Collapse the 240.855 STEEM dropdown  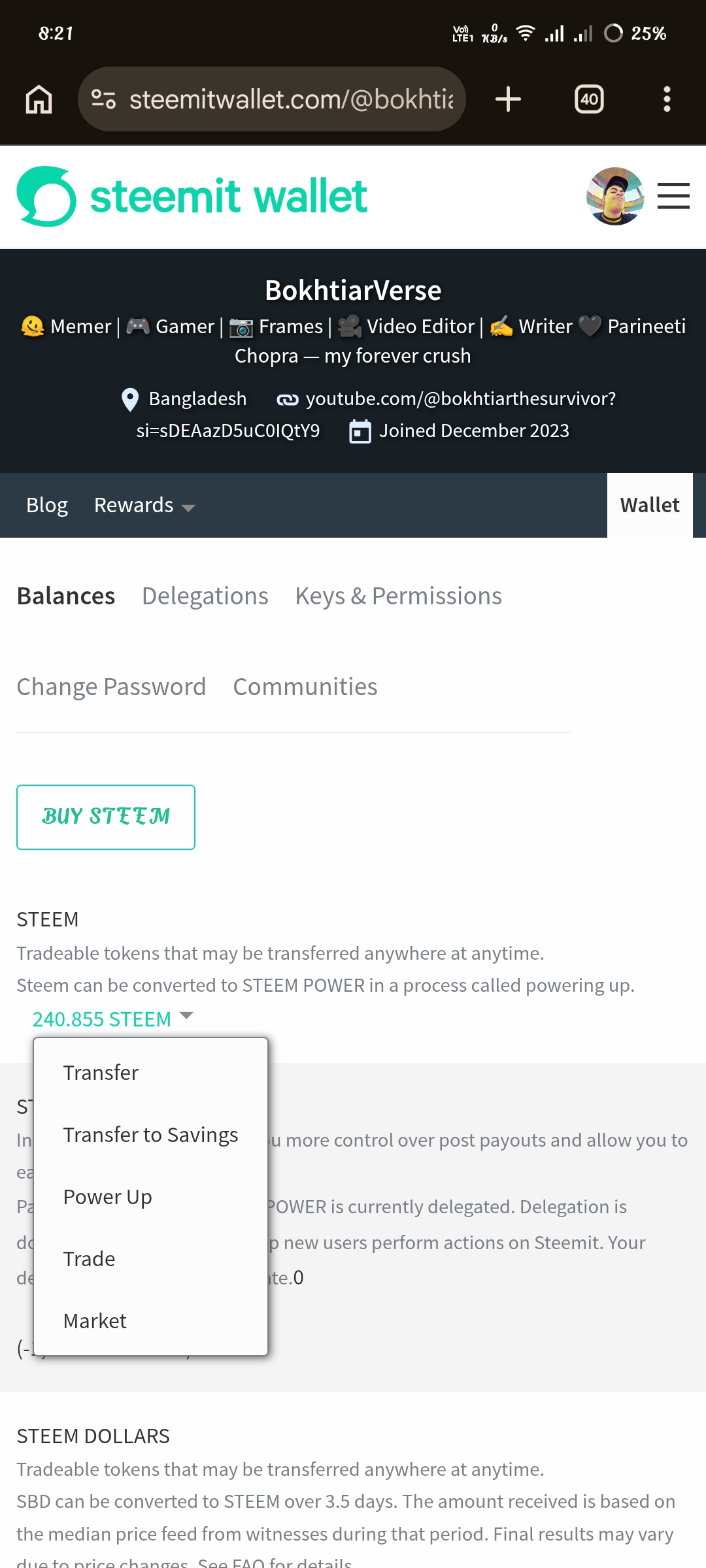(113, 1019)
